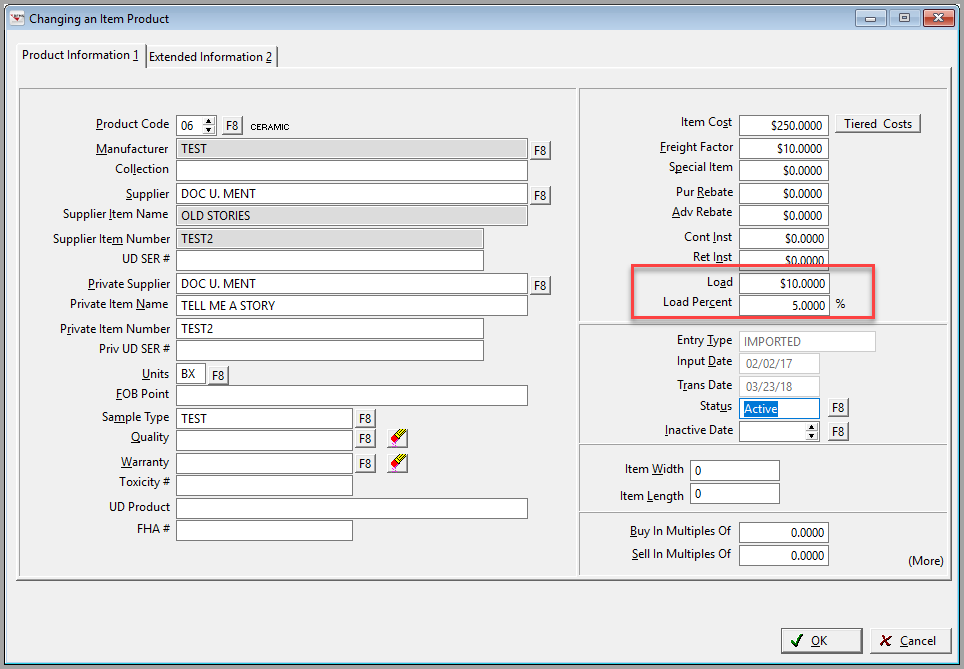Confirm changes with the OK button
Image resolution: width=964 pixels, height=669 pixels.
click(x=821, y=640)
